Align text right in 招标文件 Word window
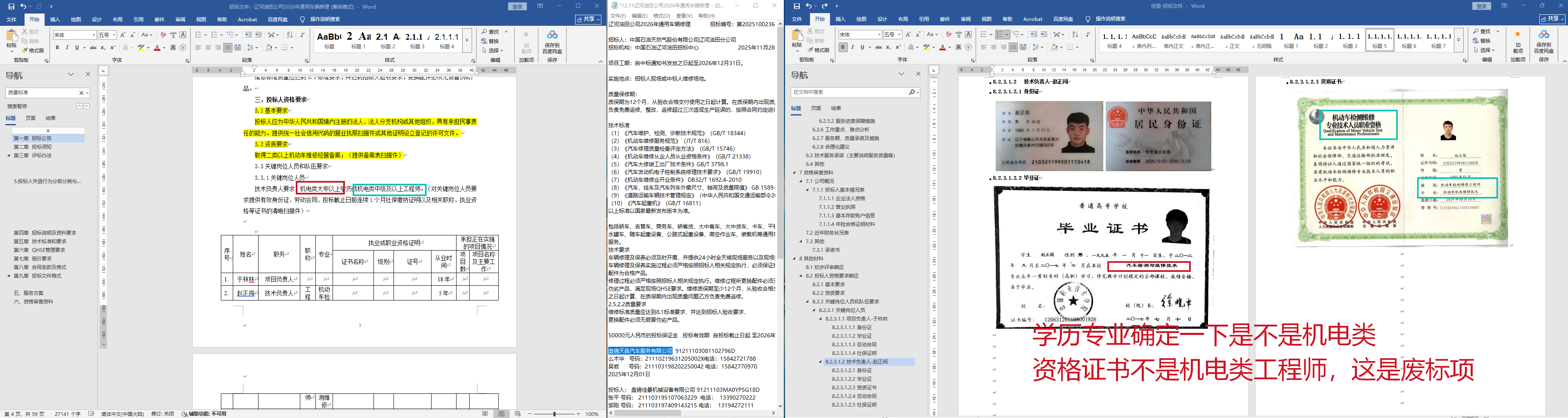The width and height of the screenshot is (1568, 418). (218, 47)
